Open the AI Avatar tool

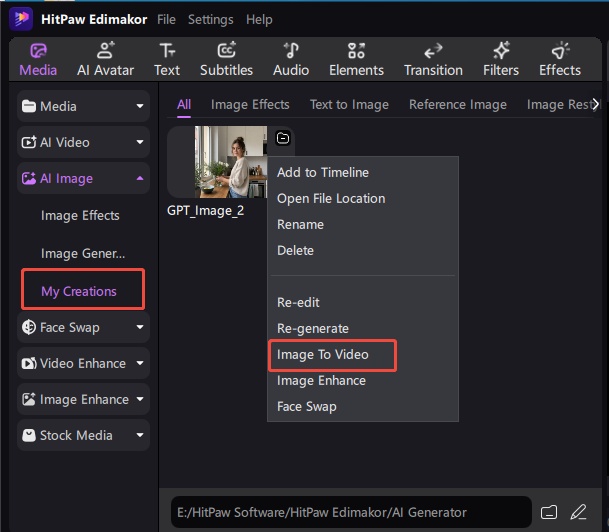pos(105,60)
